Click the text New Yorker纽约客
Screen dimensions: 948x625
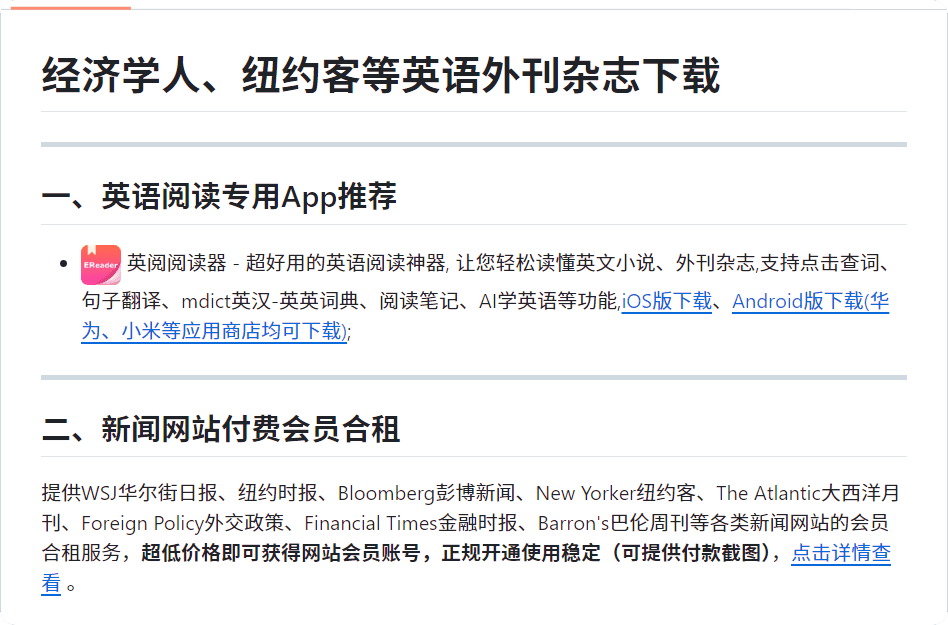(615, 493)
